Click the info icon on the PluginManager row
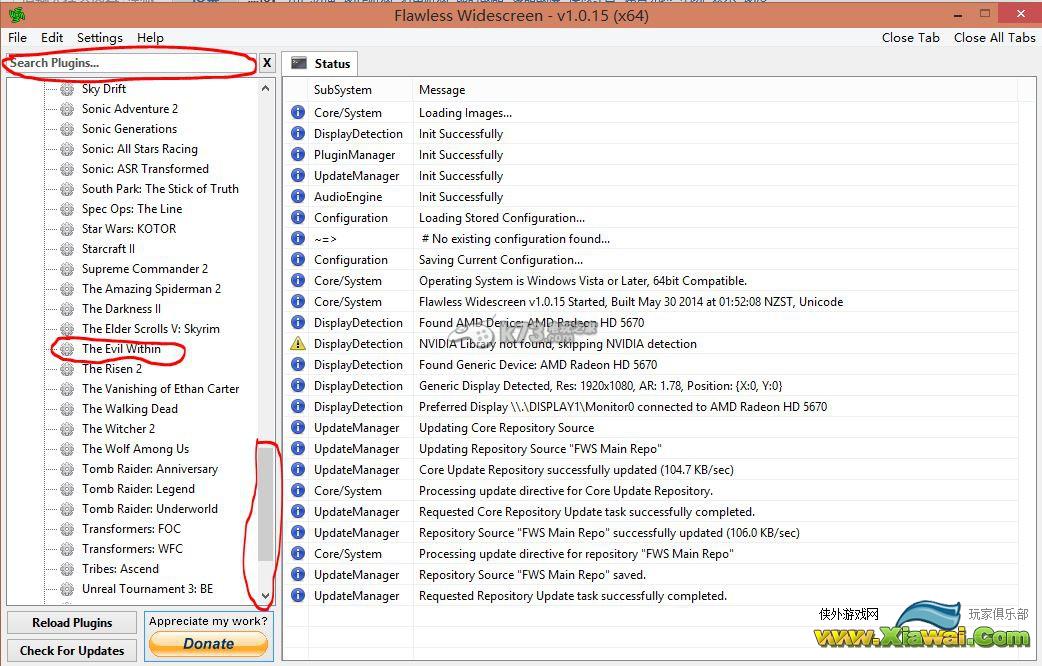Screen dimensions: 1042x666 [298, 155]
